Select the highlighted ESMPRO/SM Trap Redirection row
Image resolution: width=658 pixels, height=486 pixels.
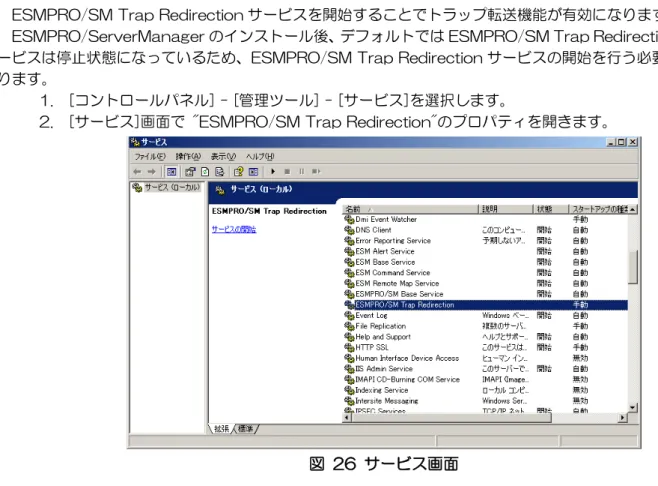[486, 305]
